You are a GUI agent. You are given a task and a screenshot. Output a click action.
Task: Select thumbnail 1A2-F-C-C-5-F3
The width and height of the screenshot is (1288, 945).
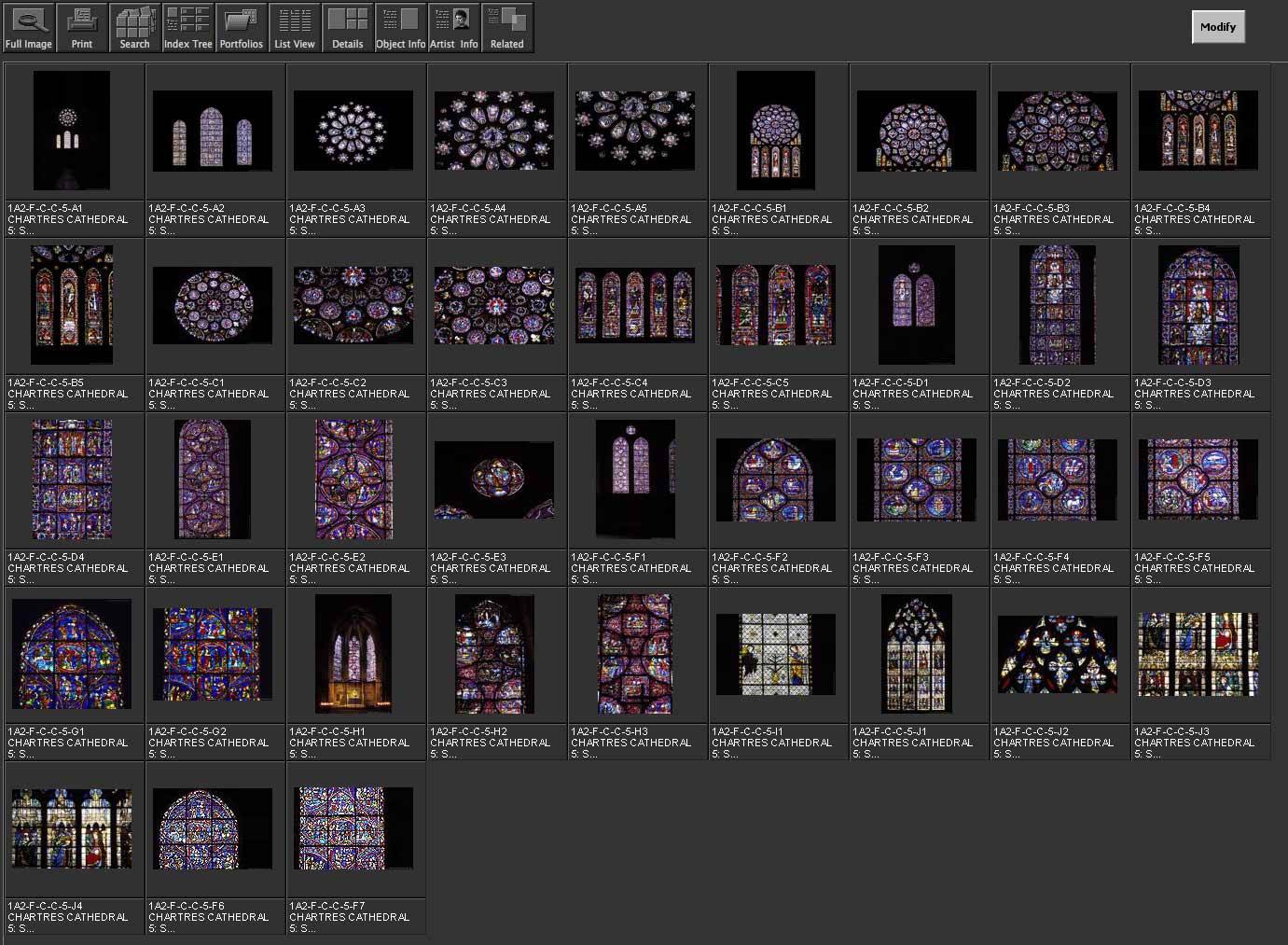pyautogui.click(x=917, y=479)
